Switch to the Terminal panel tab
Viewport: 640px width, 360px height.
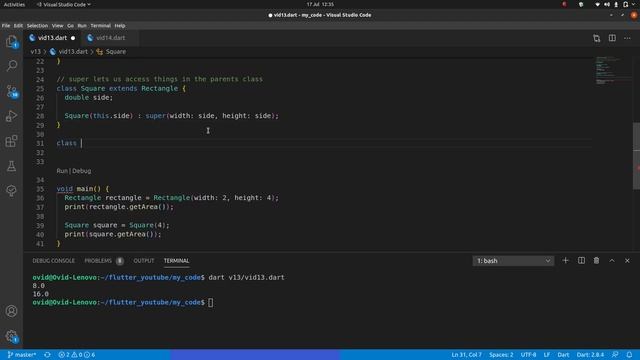coord(176,260)
